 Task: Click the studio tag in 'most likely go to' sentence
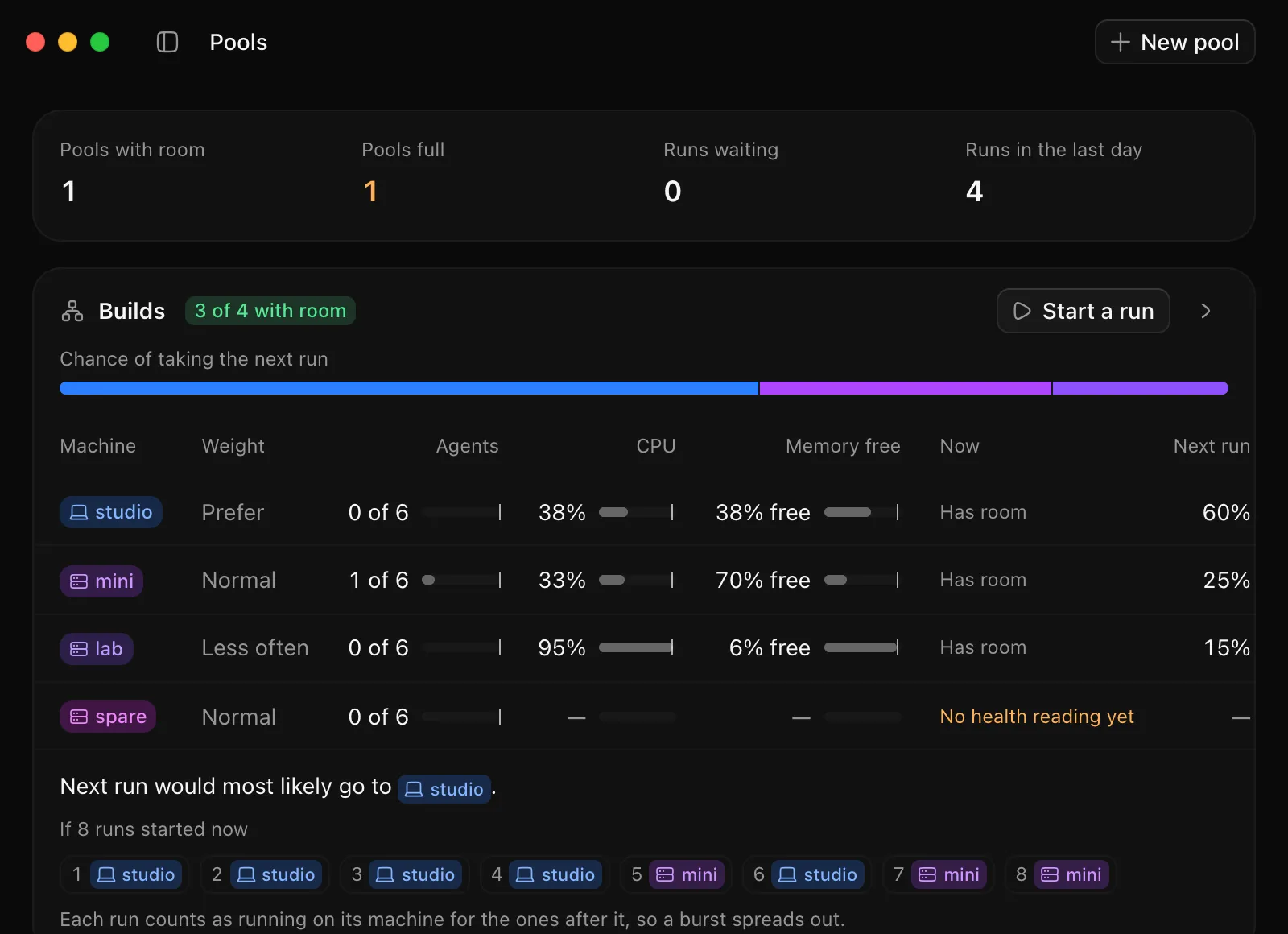coord(444,789)
